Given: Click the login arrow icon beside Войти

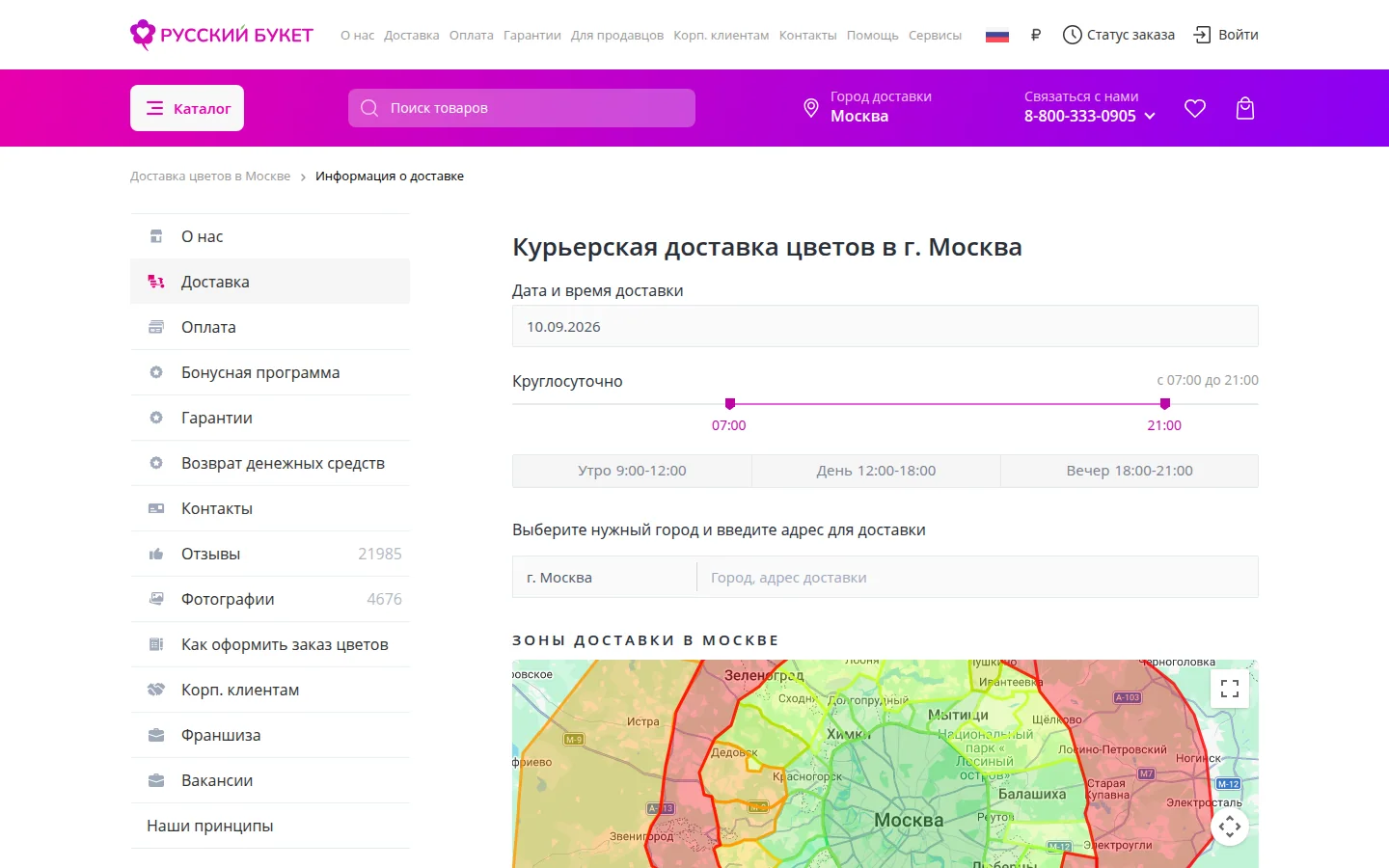Looking at the screenshot, I should 1202,35.
